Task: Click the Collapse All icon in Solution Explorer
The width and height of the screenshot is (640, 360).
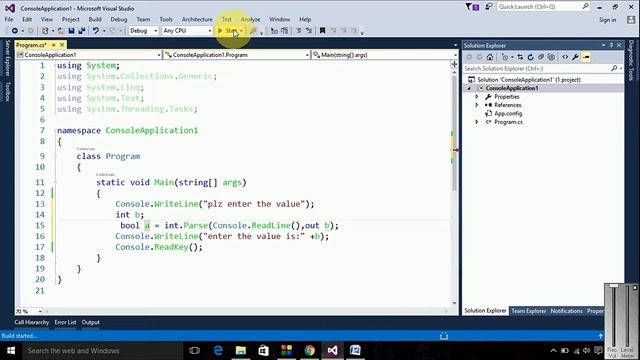Action: pos(541,57)
